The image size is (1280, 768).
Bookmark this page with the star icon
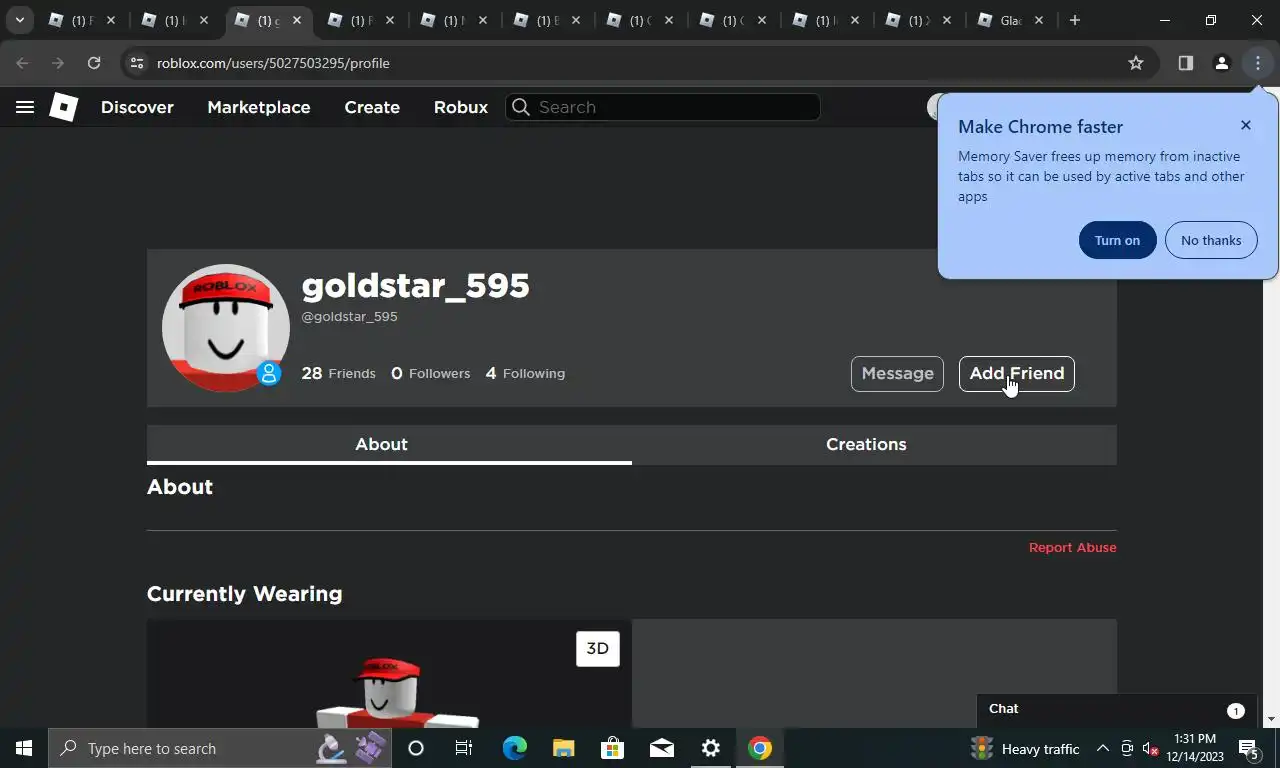click(1136, 63)
